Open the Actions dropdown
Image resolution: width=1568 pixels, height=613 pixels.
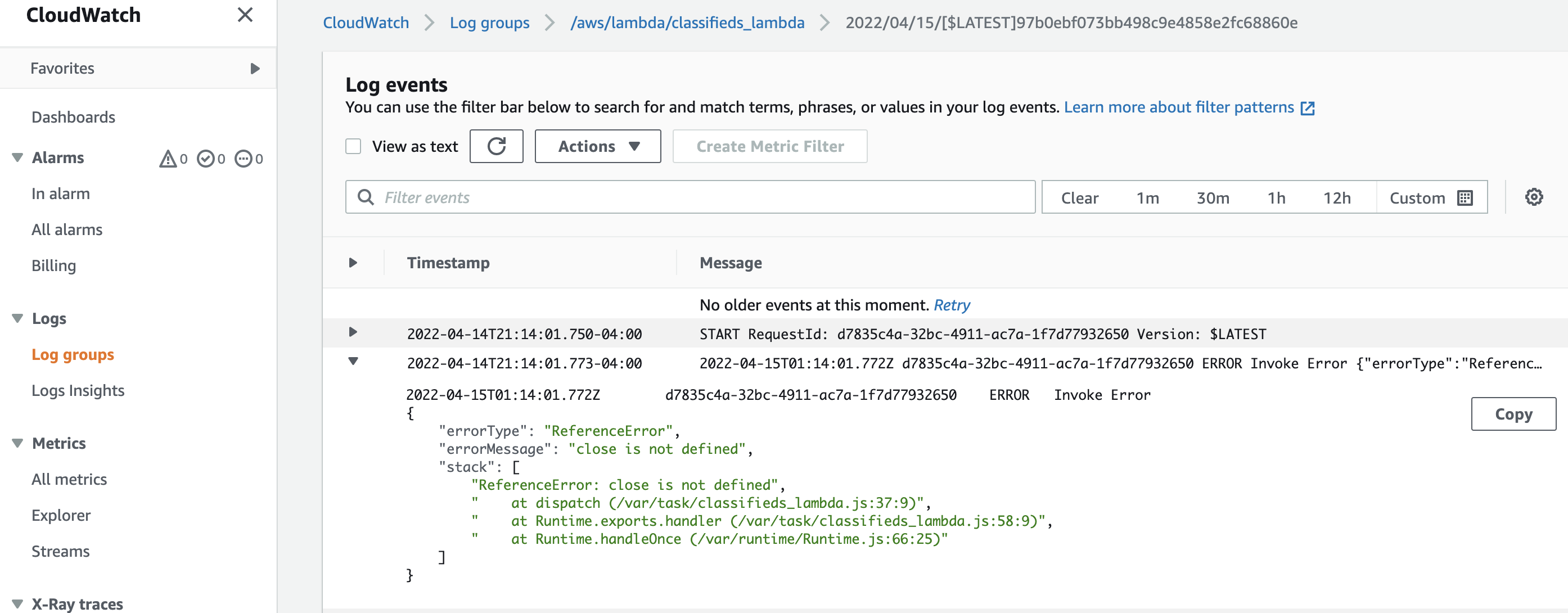[x=597, y=146]
